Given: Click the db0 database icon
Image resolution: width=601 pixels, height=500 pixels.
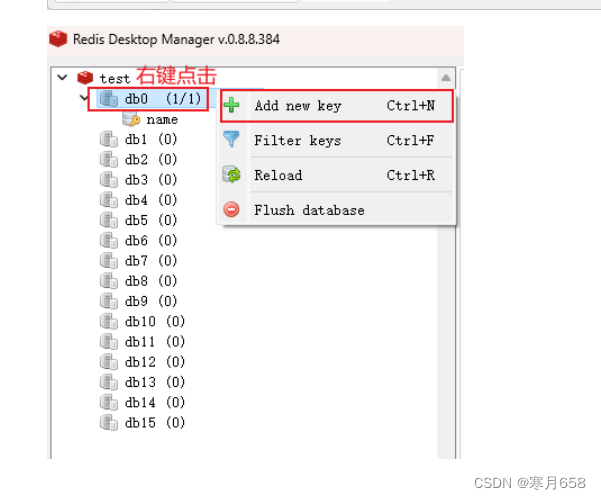Looking at the screenshot, I should tap(109, 99).
